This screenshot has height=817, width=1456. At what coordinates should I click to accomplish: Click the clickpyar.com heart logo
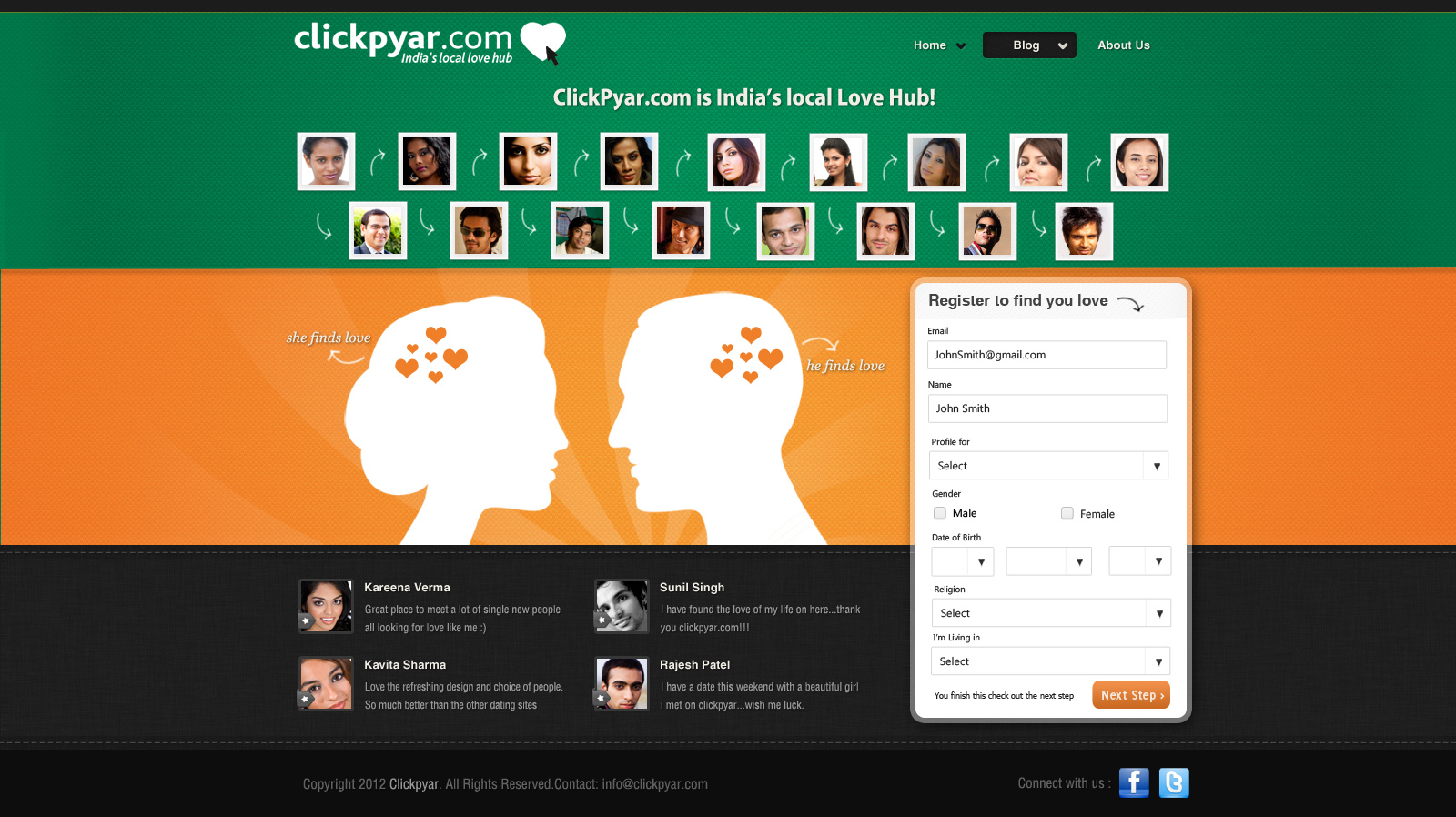(544, 43)
